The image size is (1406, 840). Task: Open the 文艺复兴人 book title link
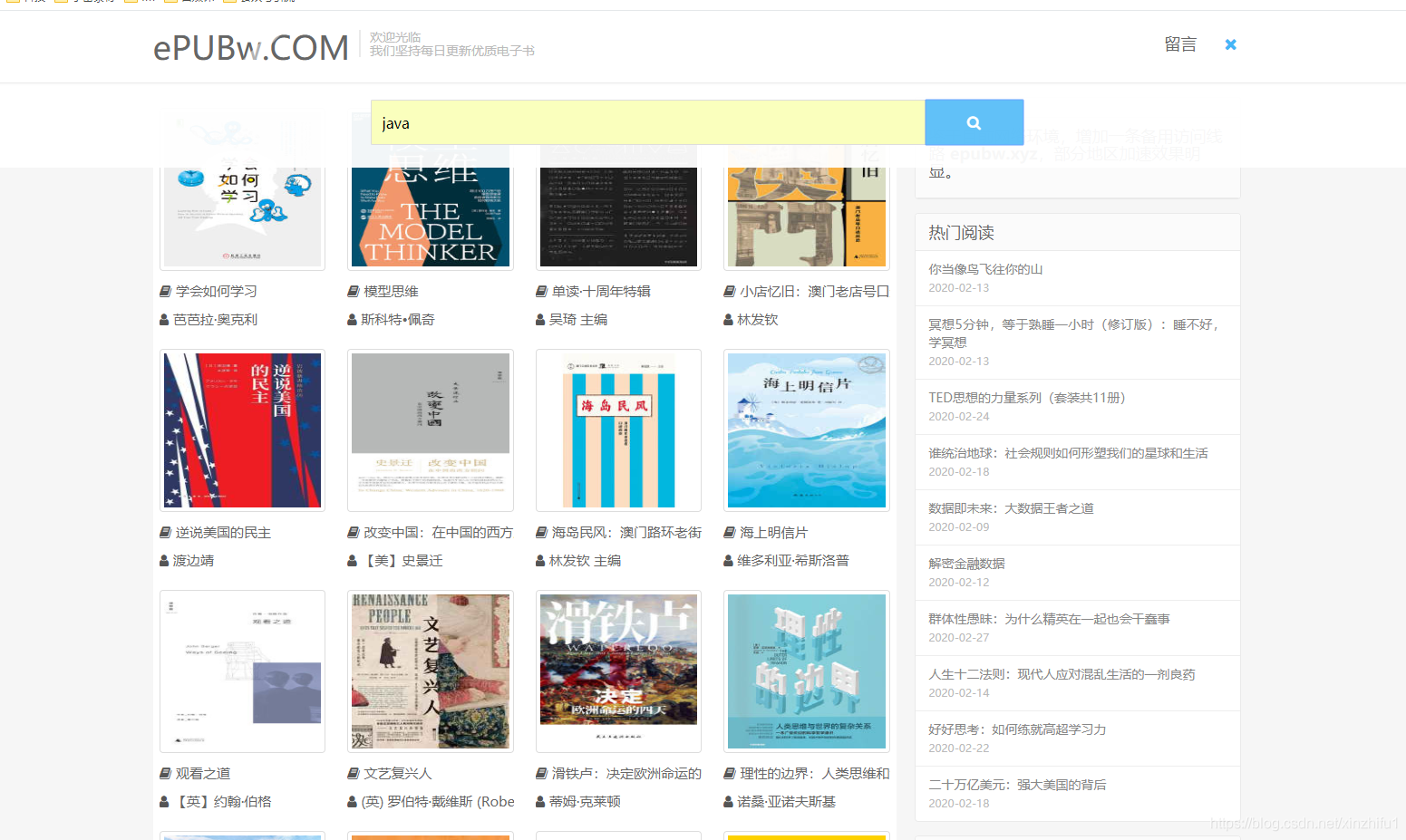[x=398, y=774]
